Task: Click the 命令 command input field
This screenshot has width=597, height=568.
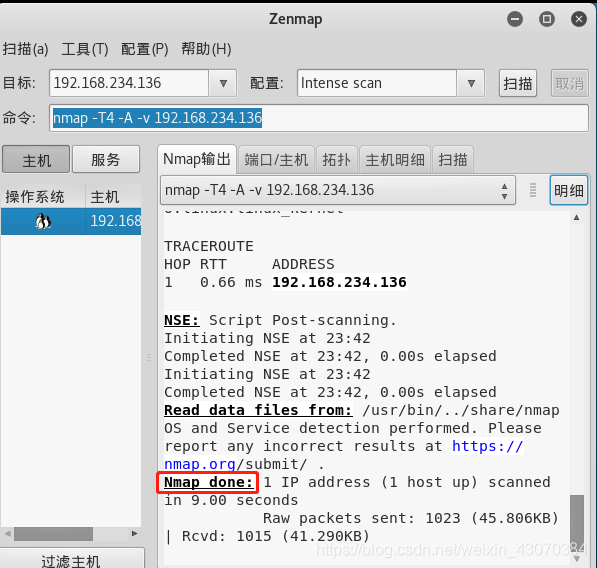Action: [x=319, y=118]
